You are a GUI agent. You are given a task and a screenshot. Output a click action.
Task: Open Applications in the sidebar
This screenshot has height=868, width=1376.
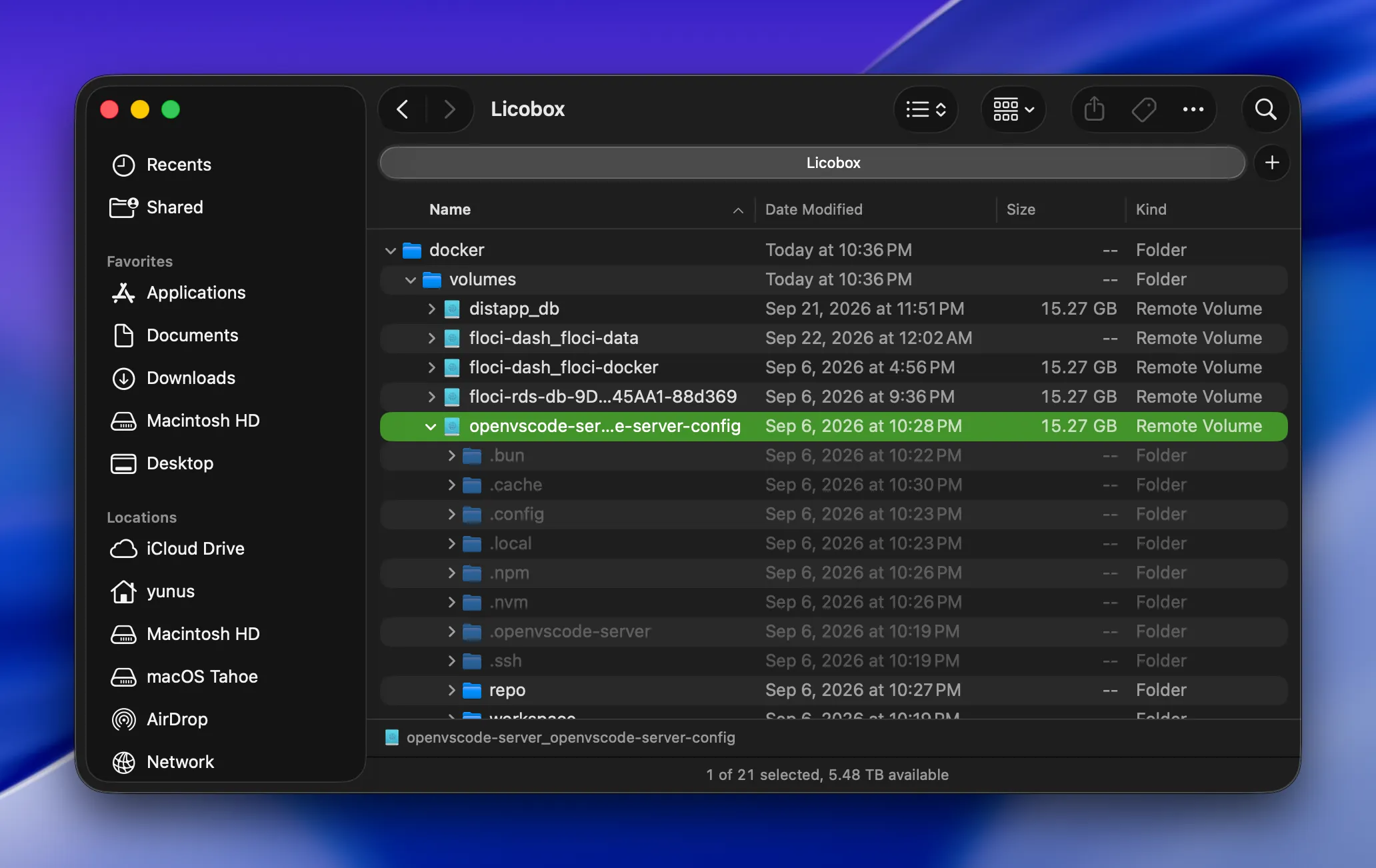tap(179, 293)
